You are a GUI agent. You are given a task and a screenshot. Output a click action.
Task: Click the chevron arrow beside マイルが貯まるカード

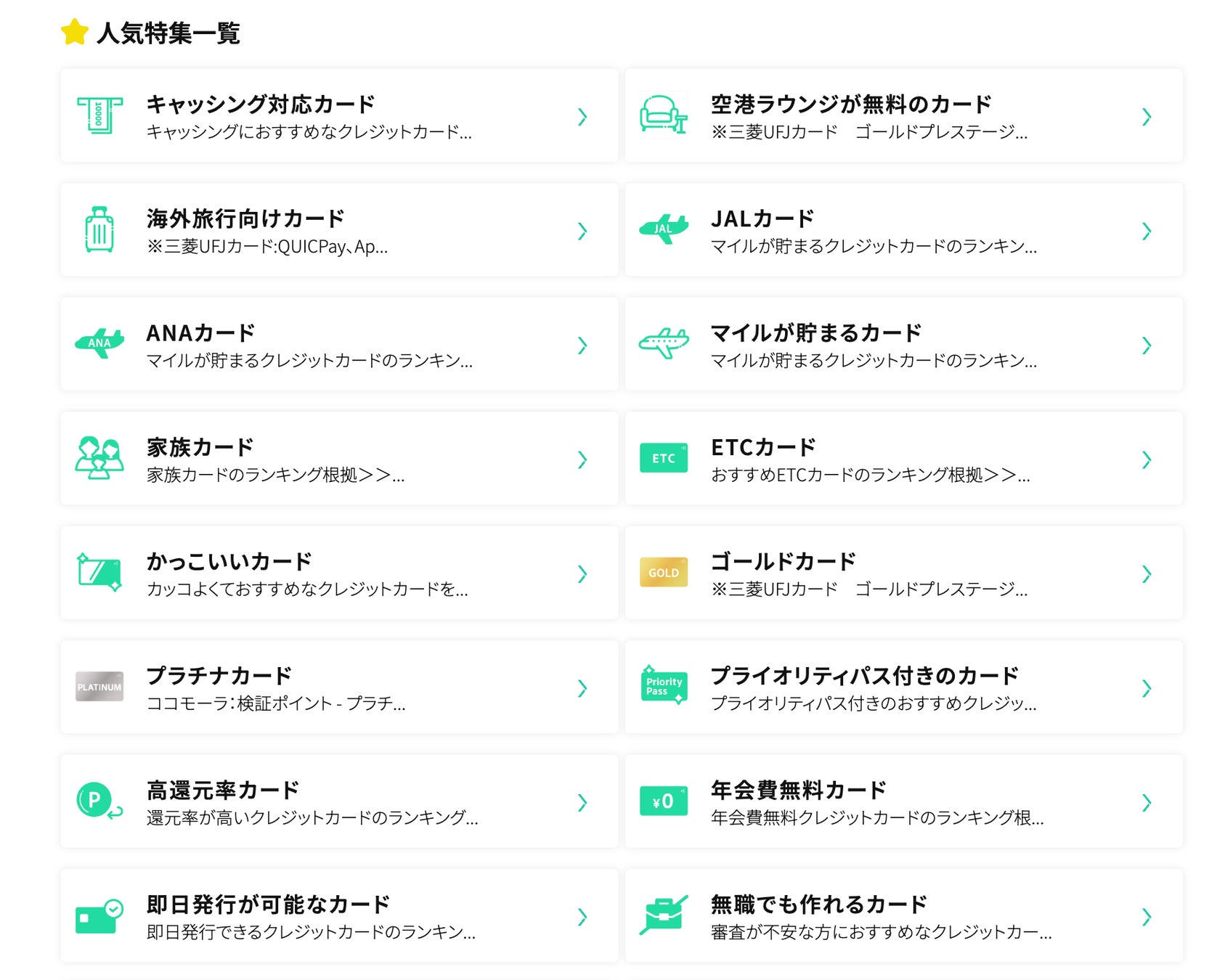point(1147,346)
